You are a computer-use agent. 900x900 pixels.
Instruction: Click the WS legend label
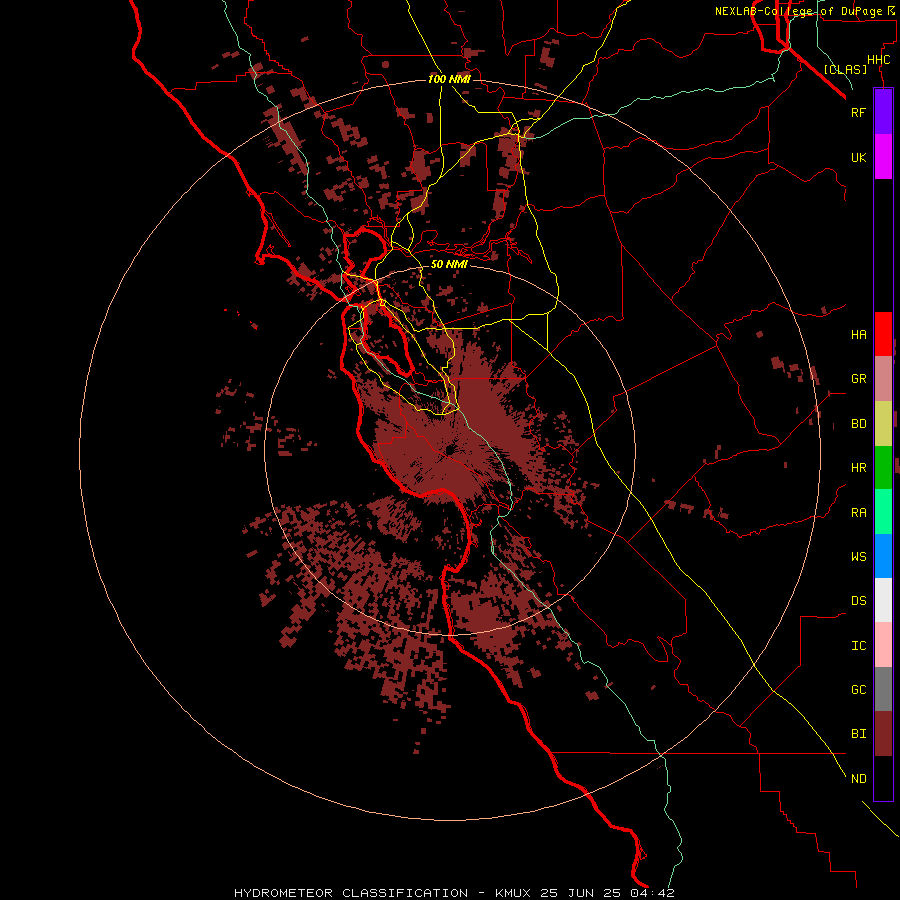point(858,557)
